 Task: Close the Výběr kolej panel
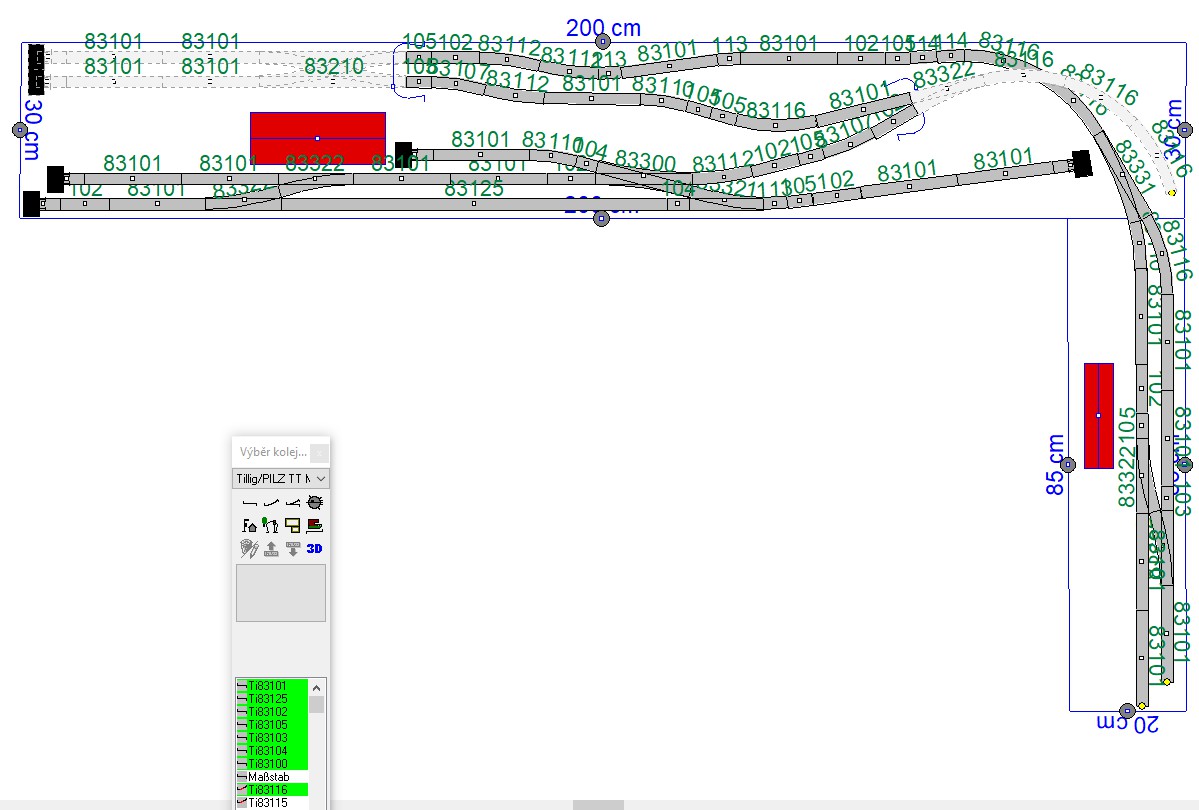(319, 453)
